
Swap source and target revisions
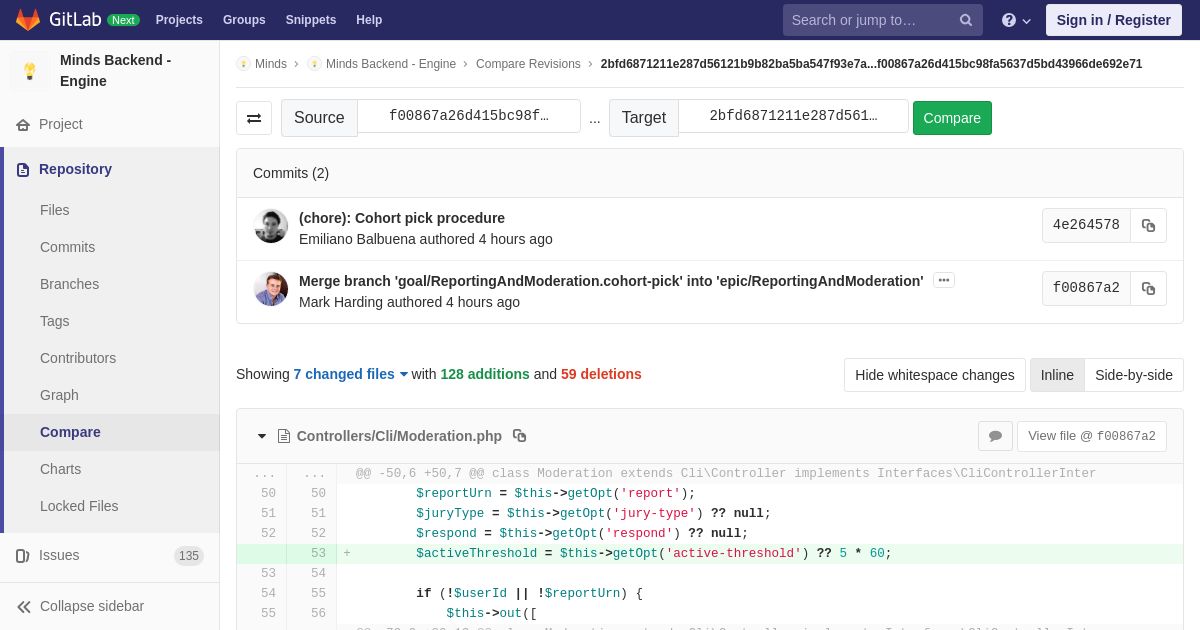[x=254, y=118]
